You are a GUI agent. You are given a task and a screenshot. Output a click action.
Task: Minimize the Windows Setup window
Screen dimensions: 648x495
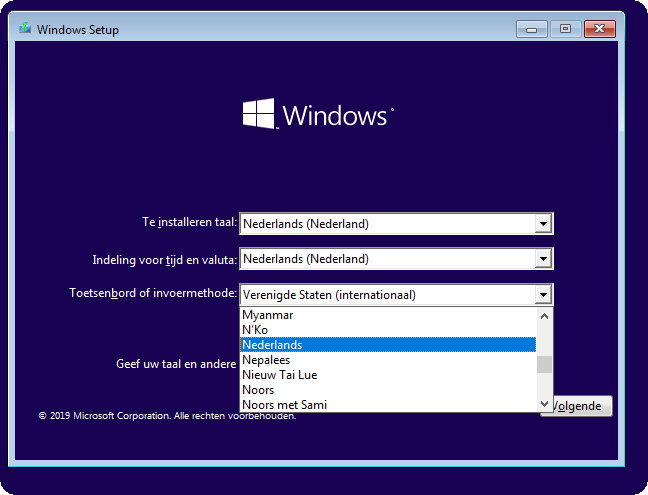pos(532,28)
